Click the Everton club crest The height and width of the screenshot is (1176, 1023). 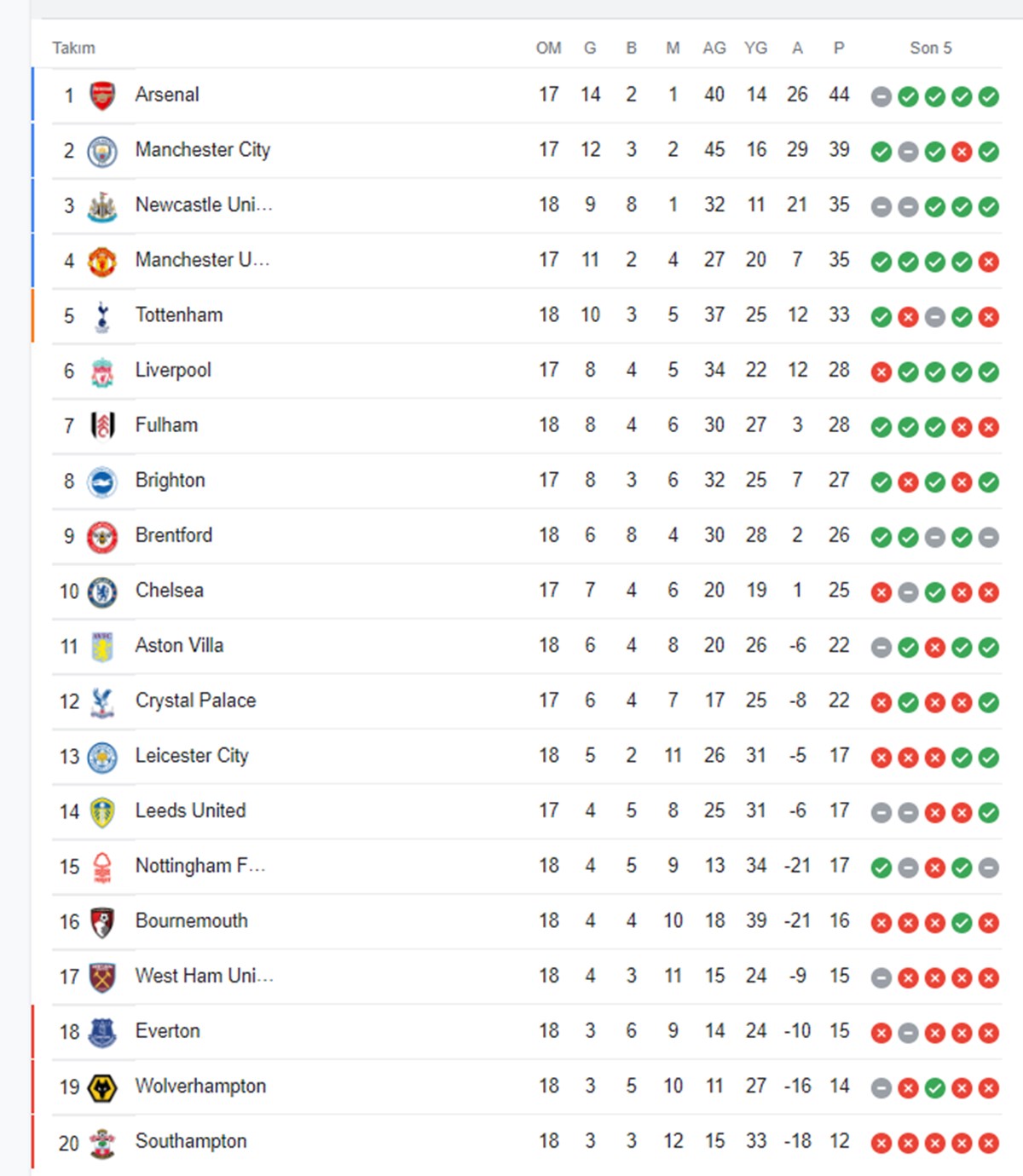[x=102, y=1032]
